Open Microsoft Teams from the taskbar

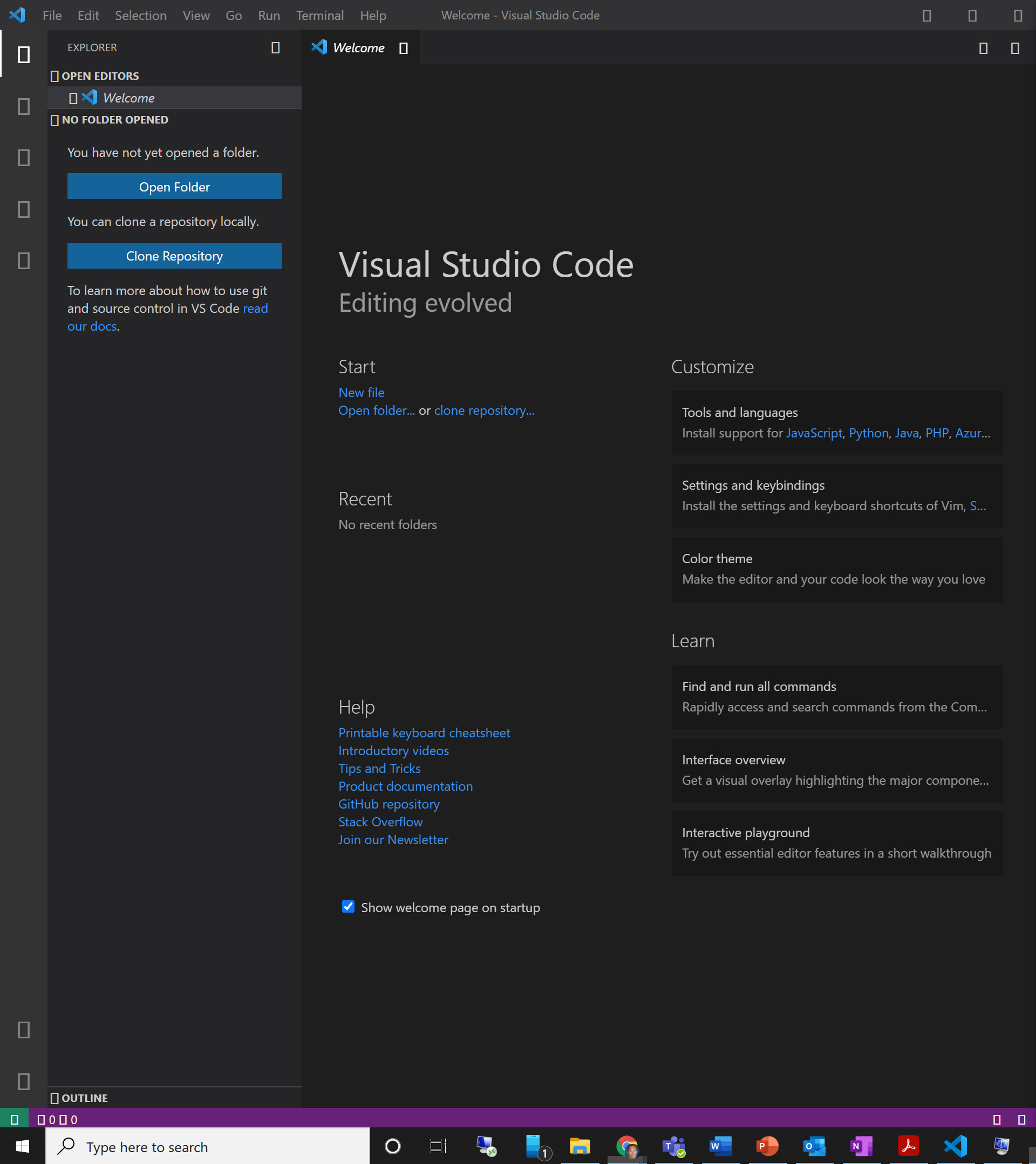coord(674,1146)
